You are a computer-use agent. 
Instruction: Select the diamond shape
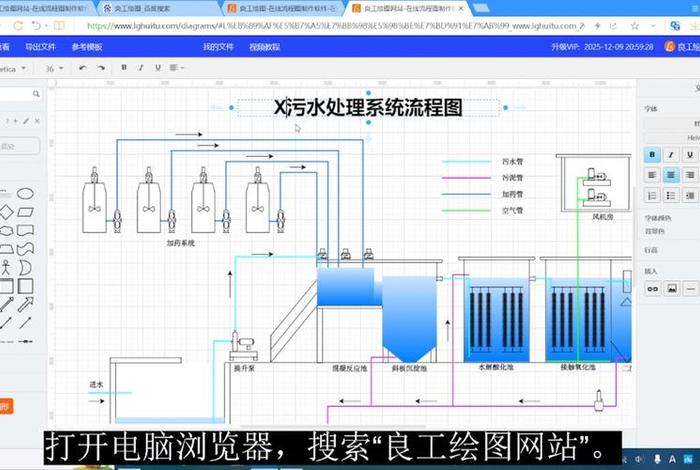coord(5,212)
